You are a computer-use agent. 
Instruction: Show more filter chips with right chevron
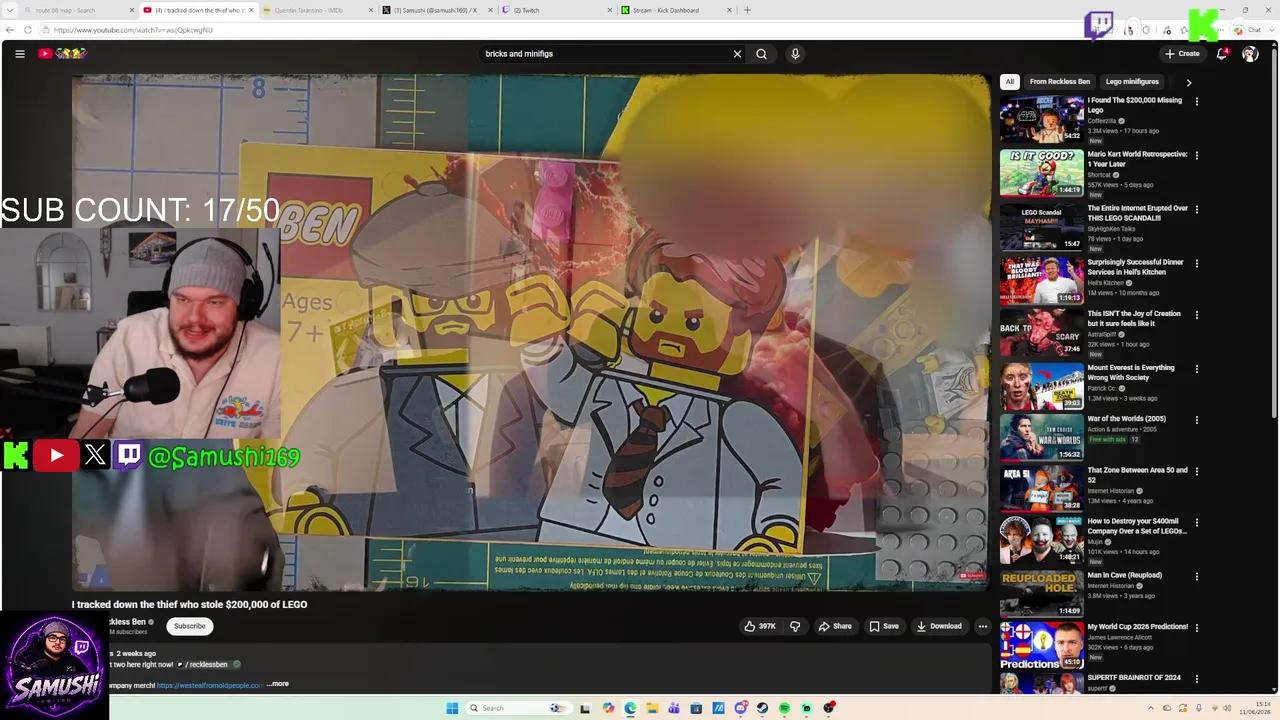[x=1188, y=82]
